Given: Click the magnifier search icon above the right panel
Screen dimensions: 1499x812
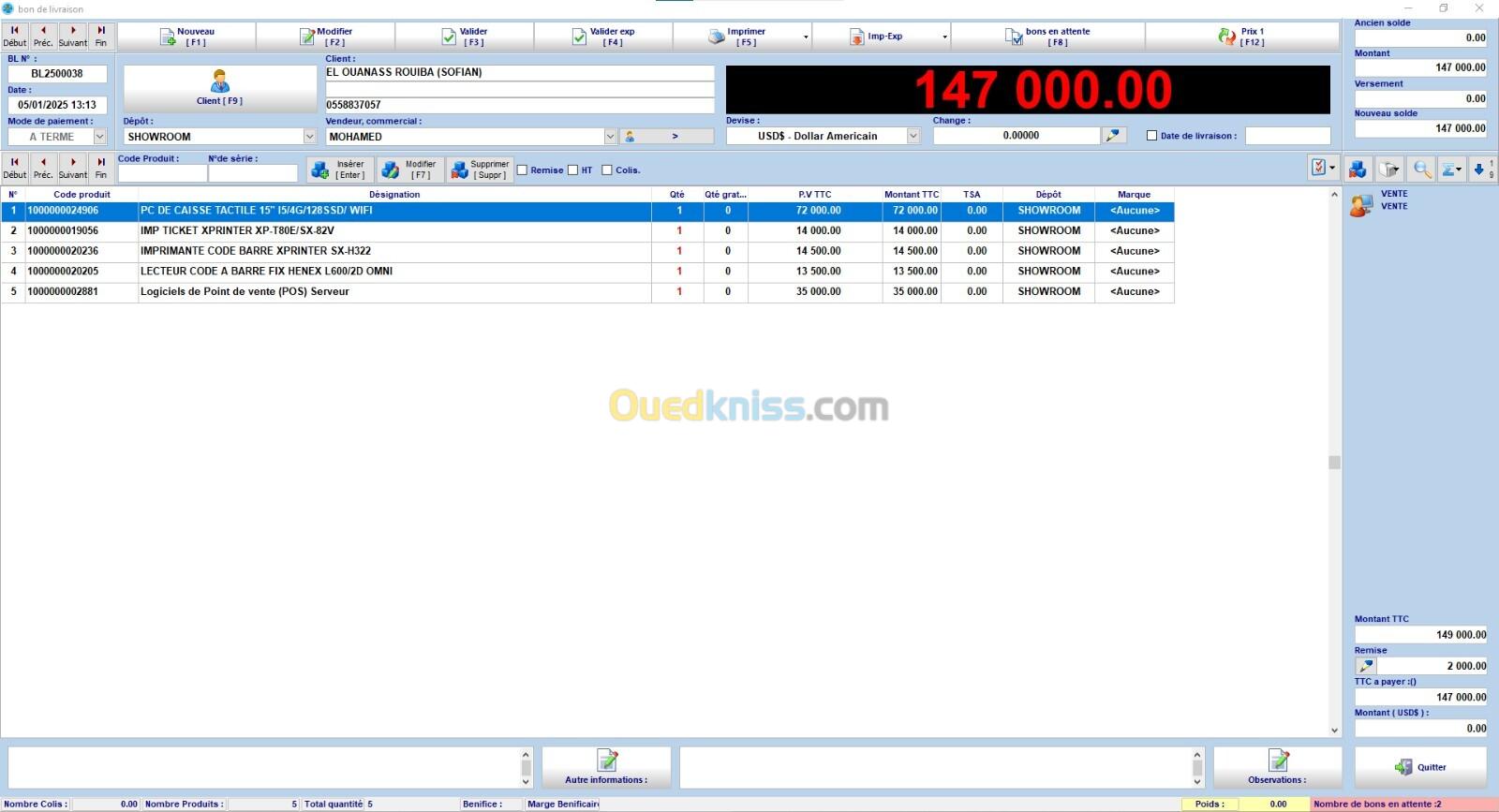Looking at the screenshot, I should (1422, 169).
